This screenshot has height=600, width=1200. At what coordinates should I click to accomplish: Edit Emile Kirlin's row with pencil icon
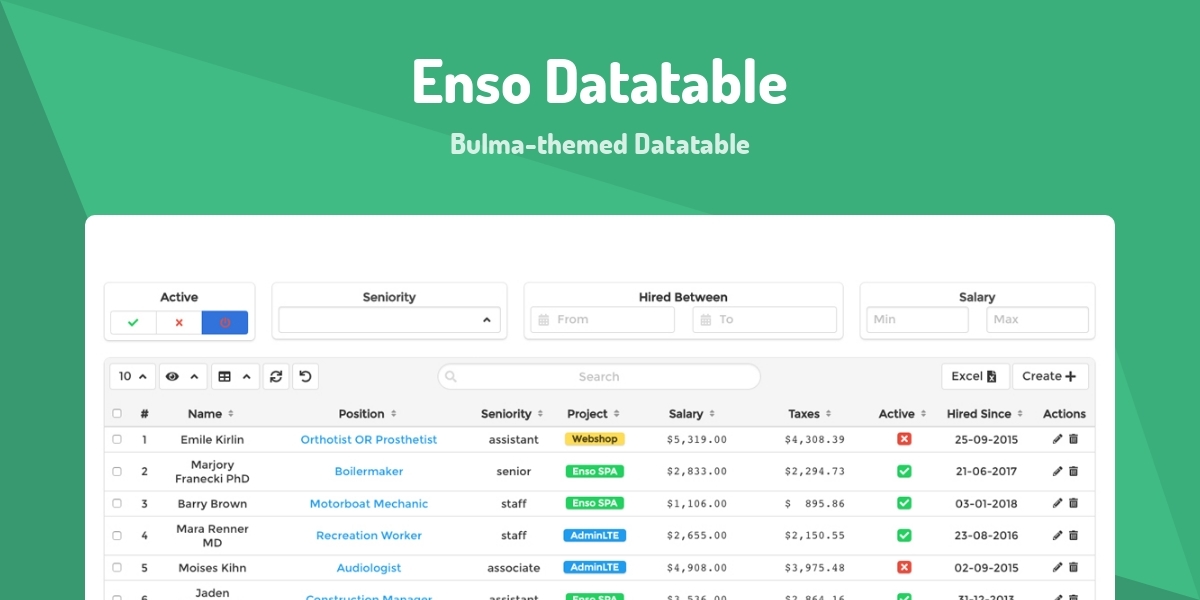[x=1057, y=439]
